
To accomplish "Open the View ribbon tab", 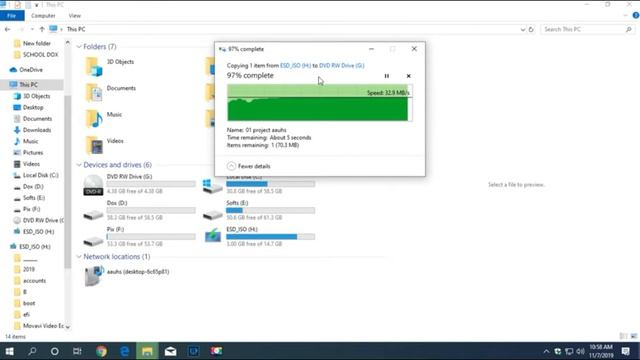I will [x=75, y=16].
